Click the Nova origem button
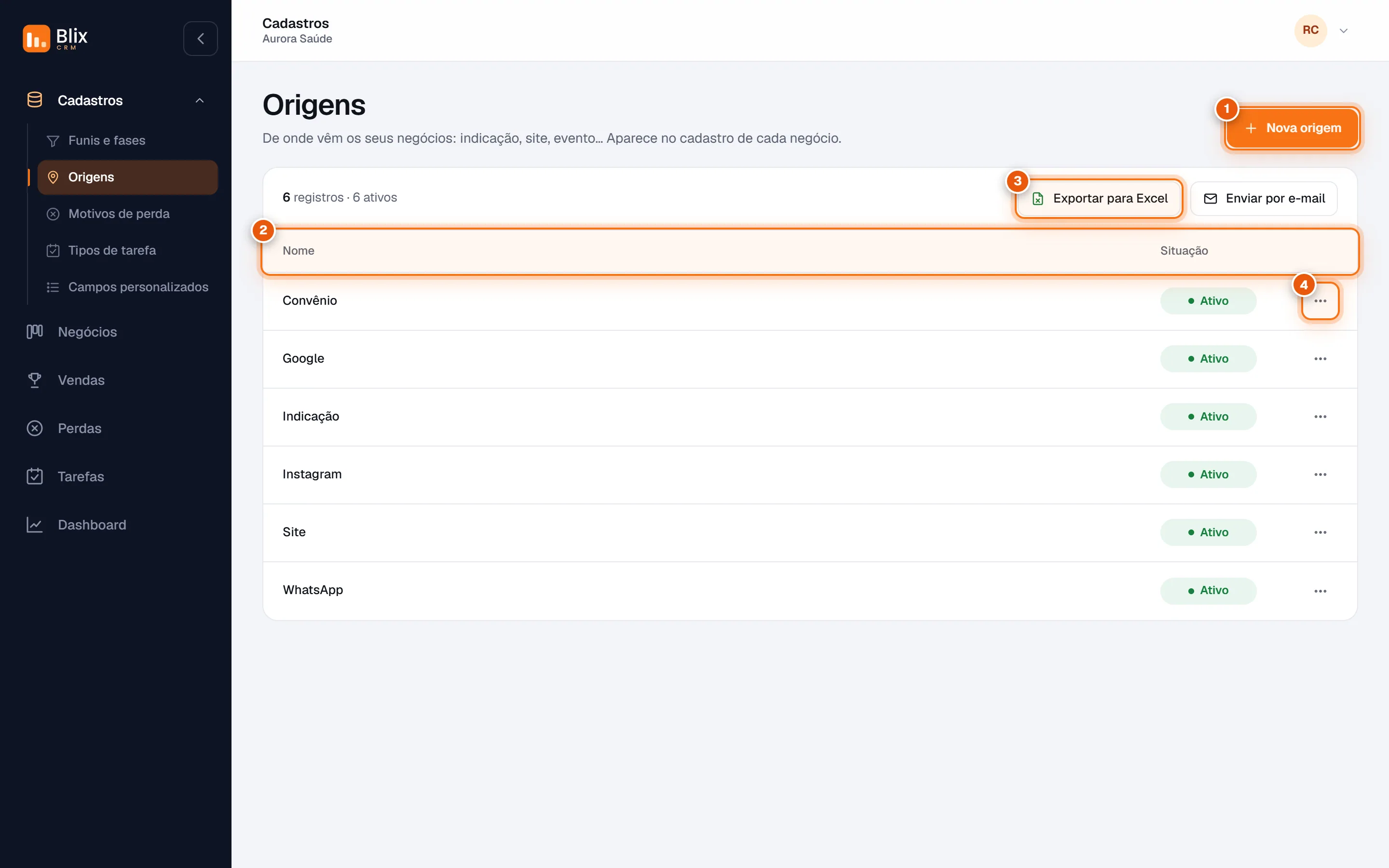The image size is (1389, 868). click(1292, 128)
